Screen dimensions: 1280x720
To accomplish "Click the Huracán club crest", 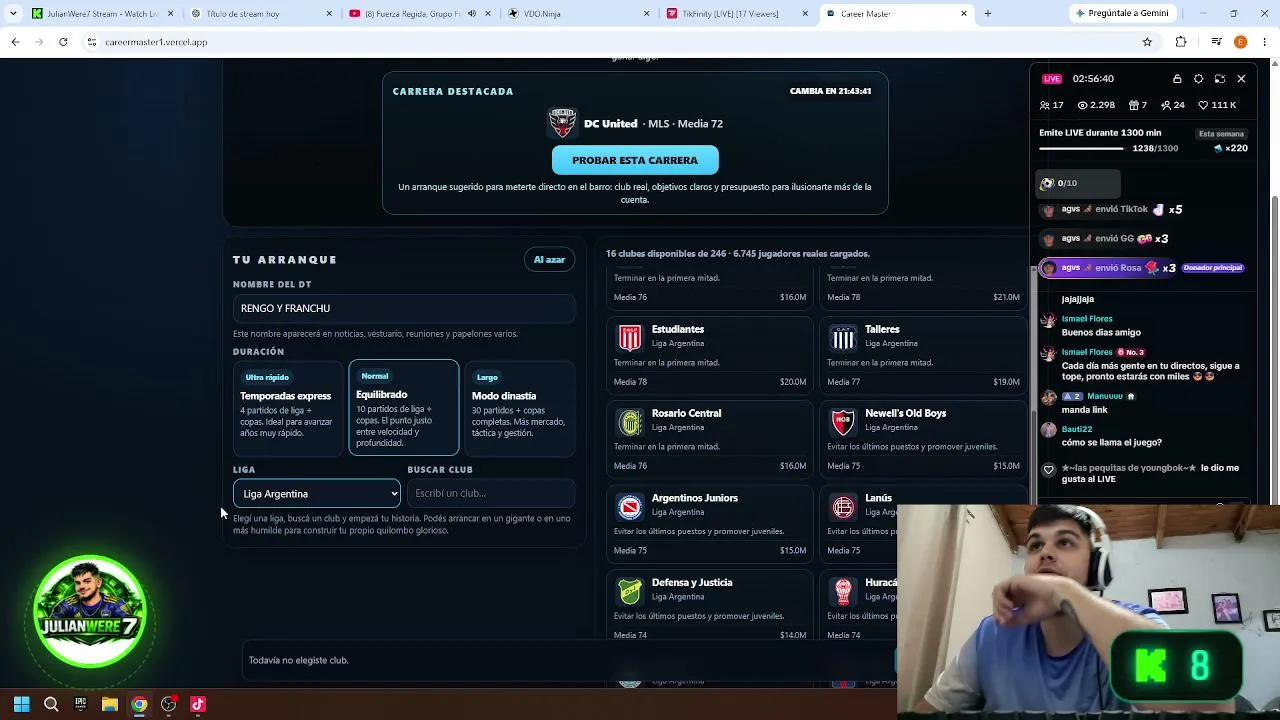I will click(x=843, y=591).
